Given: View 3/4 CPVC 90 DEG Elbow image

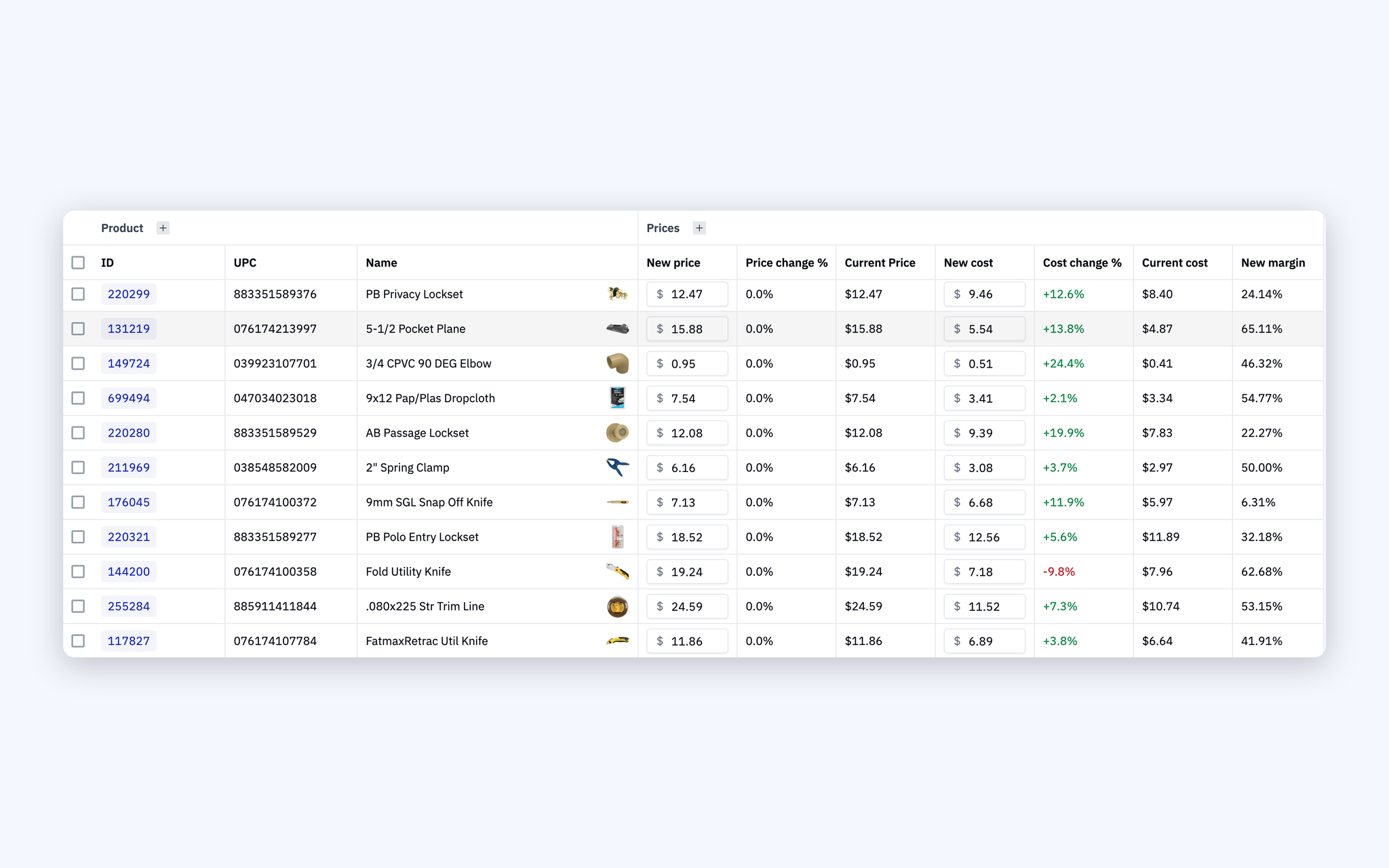Looking at the screenshot, I should (617, 363).
